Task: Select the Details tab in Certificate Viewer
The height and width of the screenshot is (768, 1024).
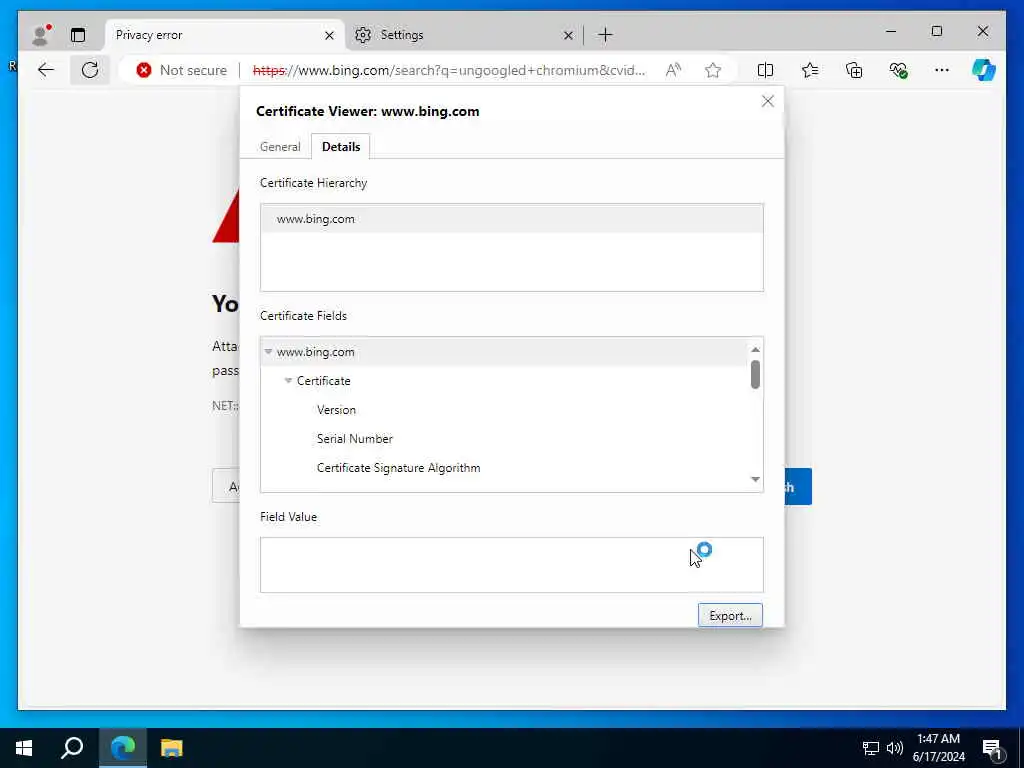Action: 341,147
